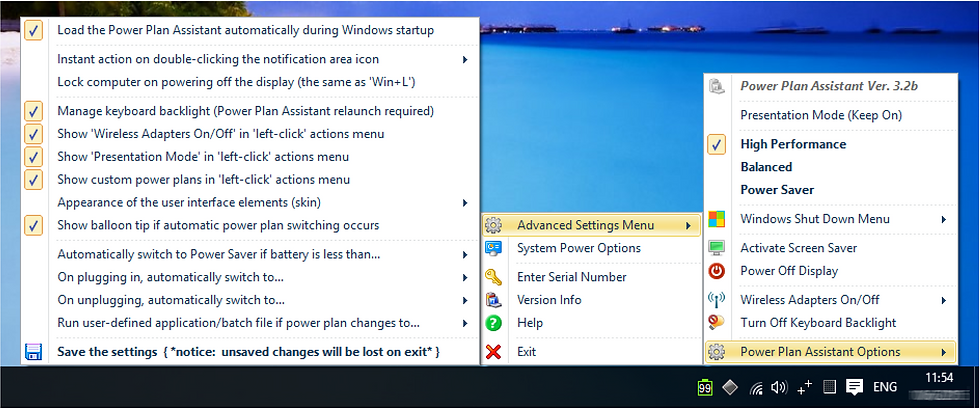This screenshot has width=980, height=409.
Task: Switch to the Power Saver plan
Action: click(777, 190)
